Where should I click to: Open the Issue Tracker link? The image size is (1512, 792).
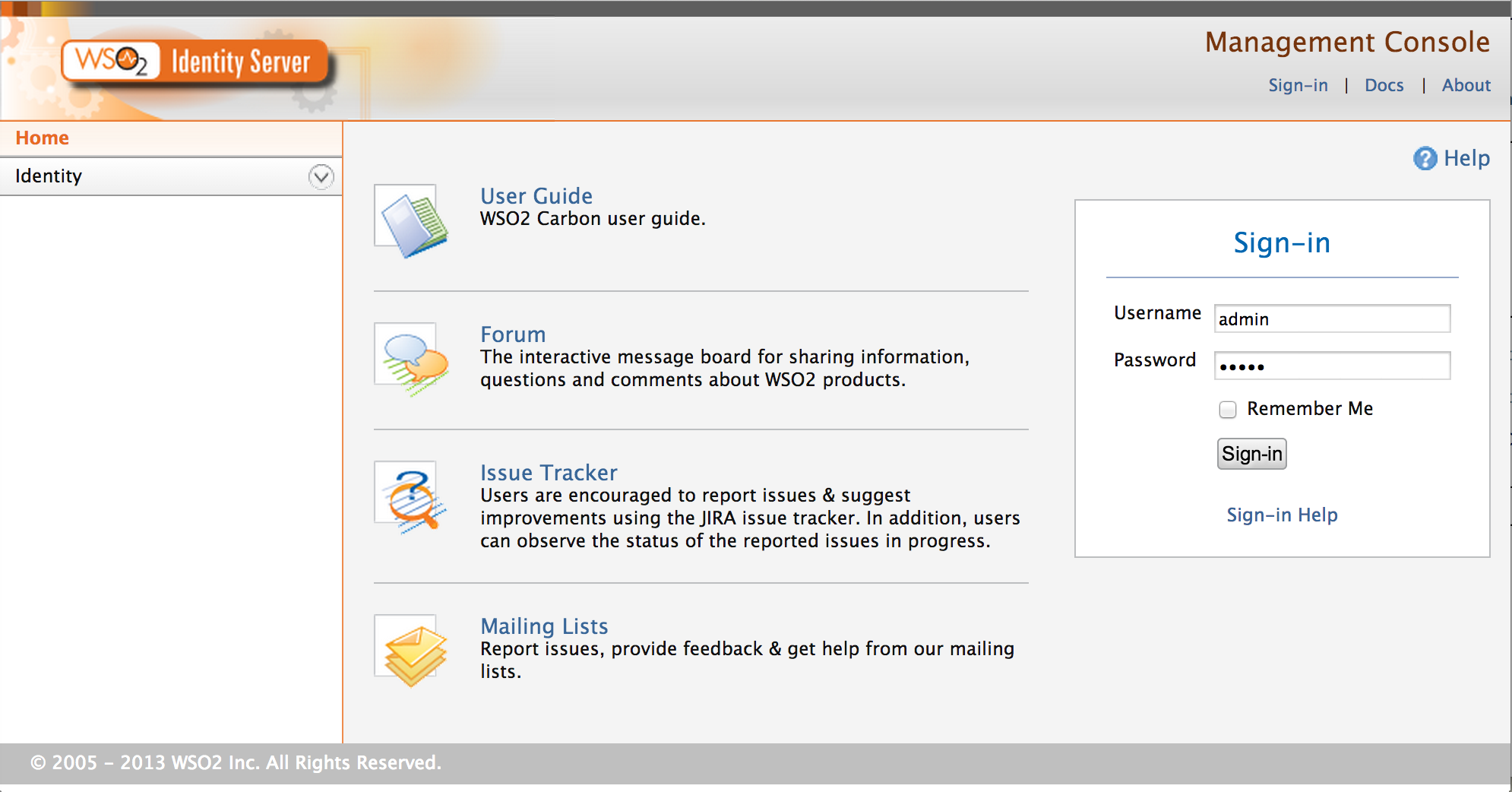tap(549, 473)
